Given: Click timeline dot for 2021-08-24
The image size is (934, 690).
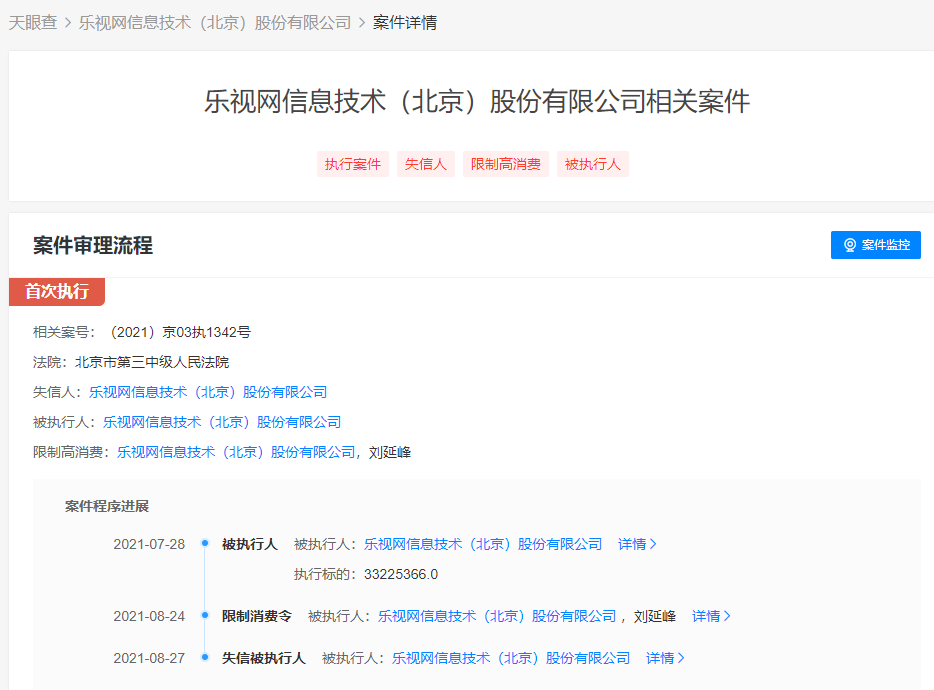Looking at the screenshot, I should (205, 615).
